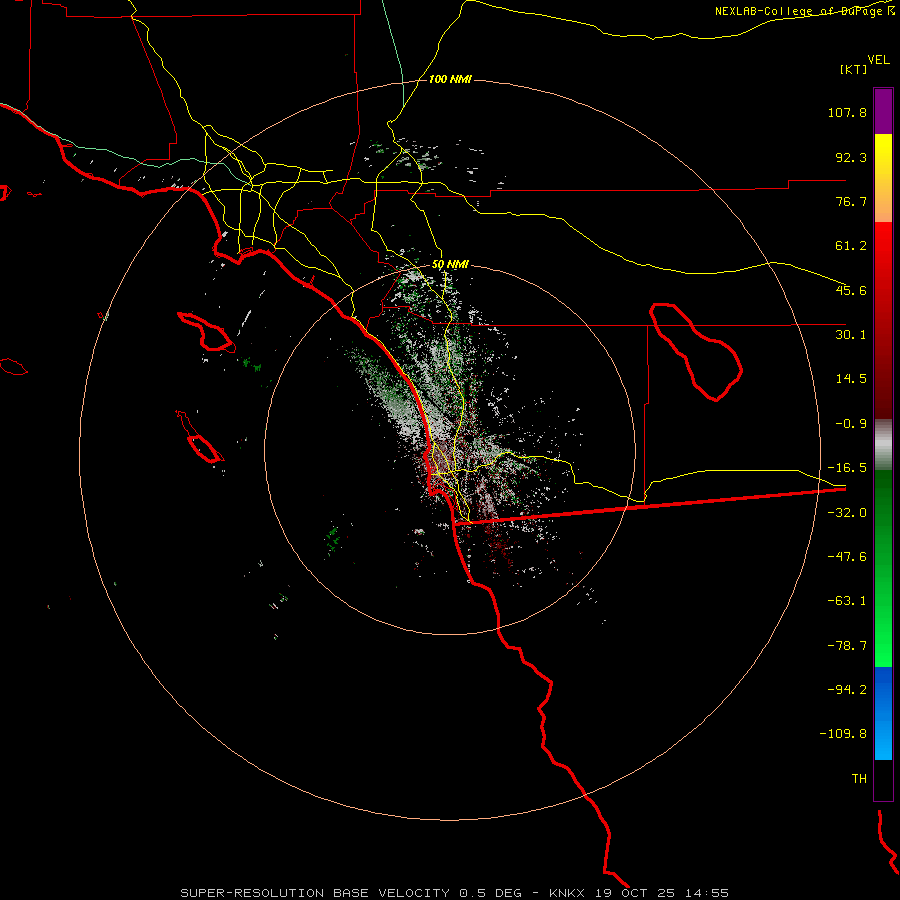
Task: Pick the black TH segment of the color bar
Action: (883, 779)
